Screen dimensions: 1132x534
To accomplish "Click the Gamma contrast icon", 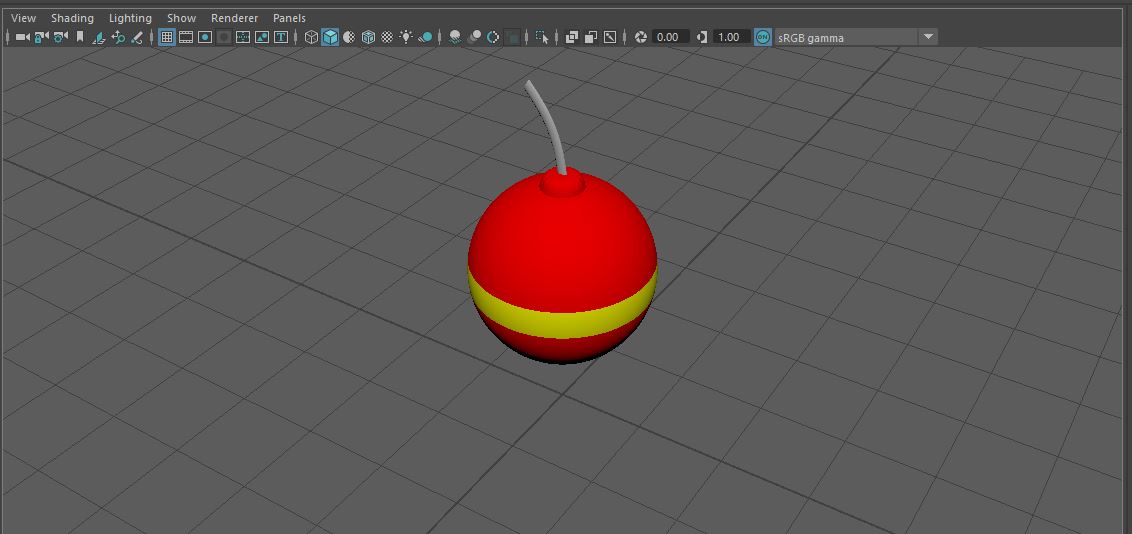I will point(702,37).
